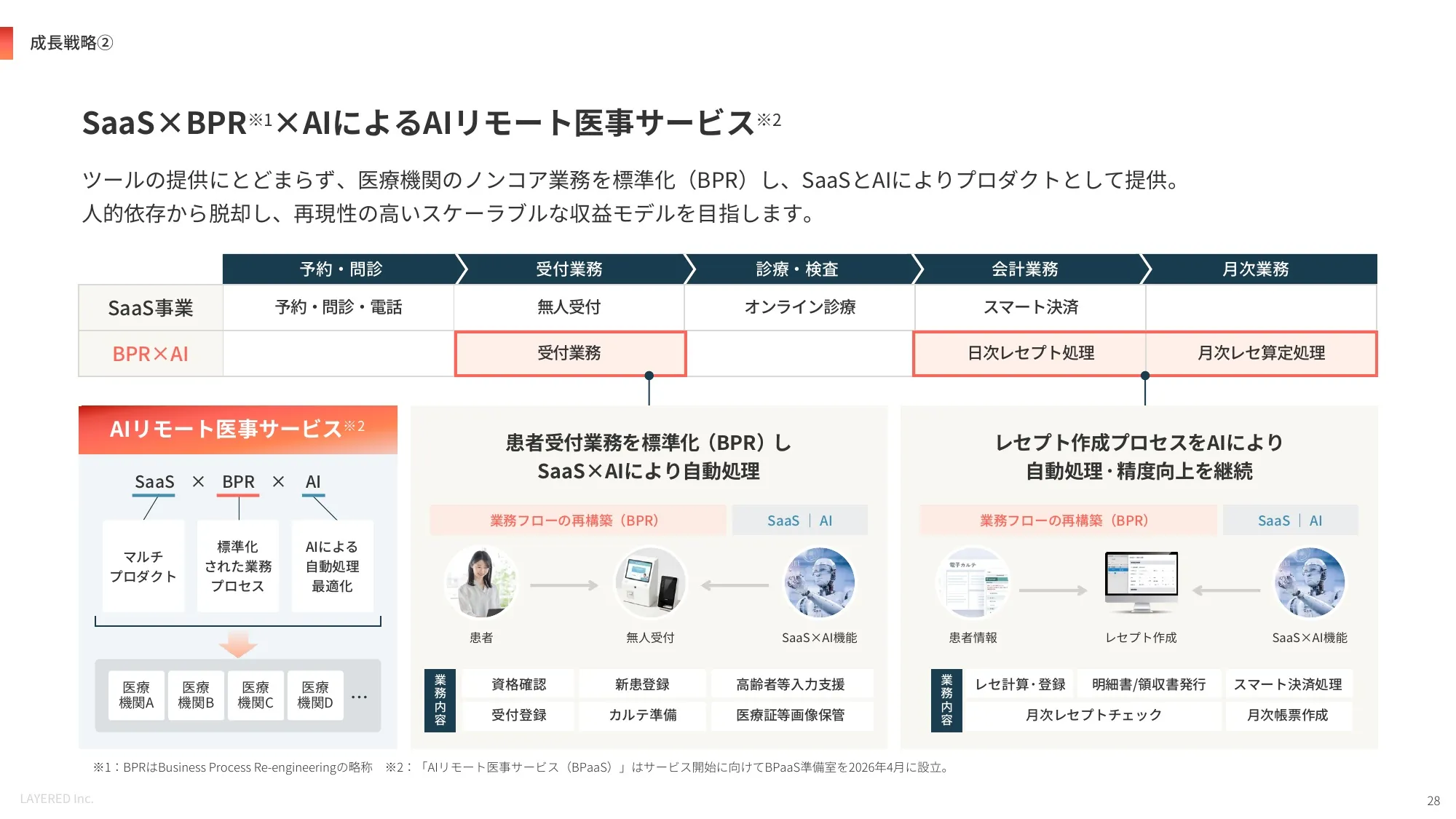
Task: Click the 日次レセプト処理 cell
Action: (1030, 354)
